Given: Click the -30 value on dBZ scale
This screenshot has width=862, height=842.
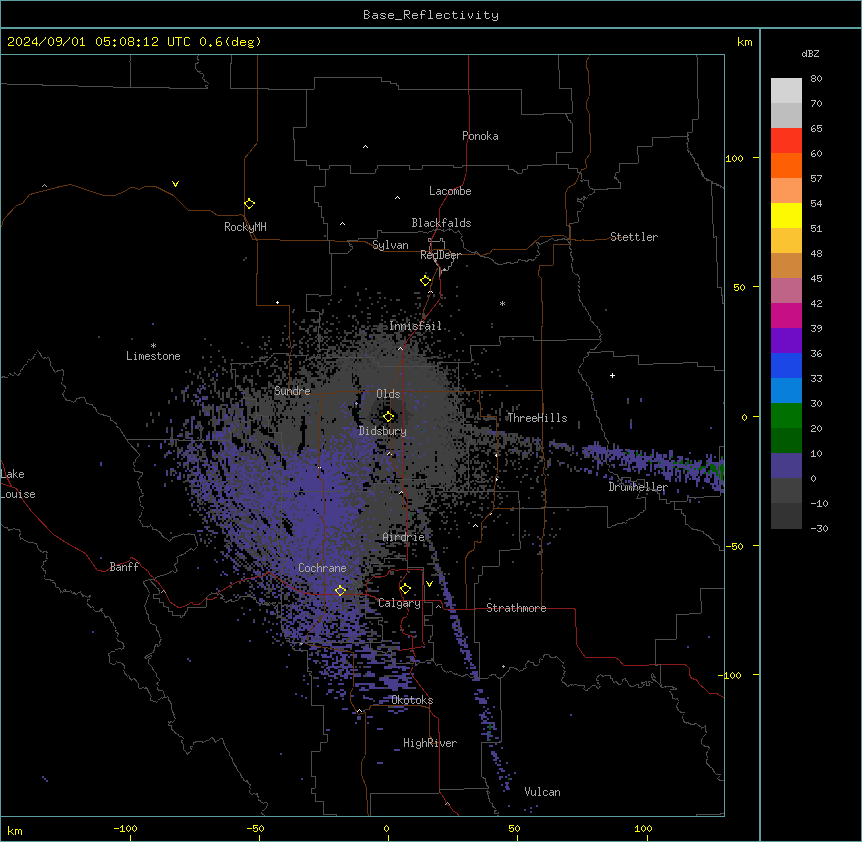Looking at the screenshot, I should pos(819,528).
